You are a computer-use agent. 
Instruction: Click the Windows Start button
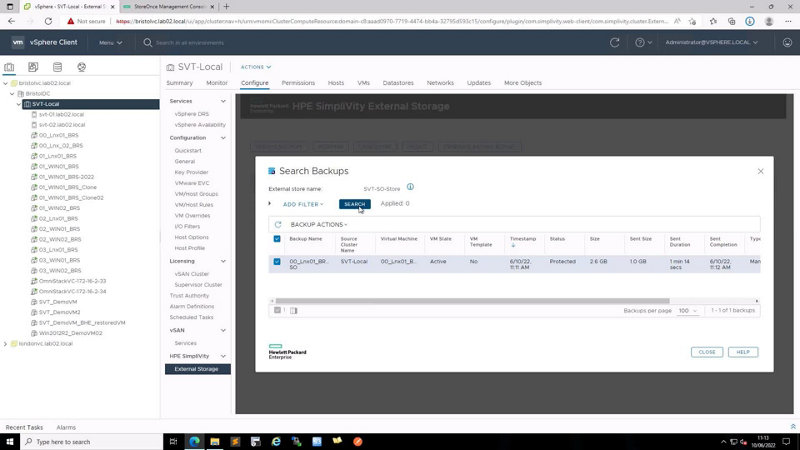[10, 442]
